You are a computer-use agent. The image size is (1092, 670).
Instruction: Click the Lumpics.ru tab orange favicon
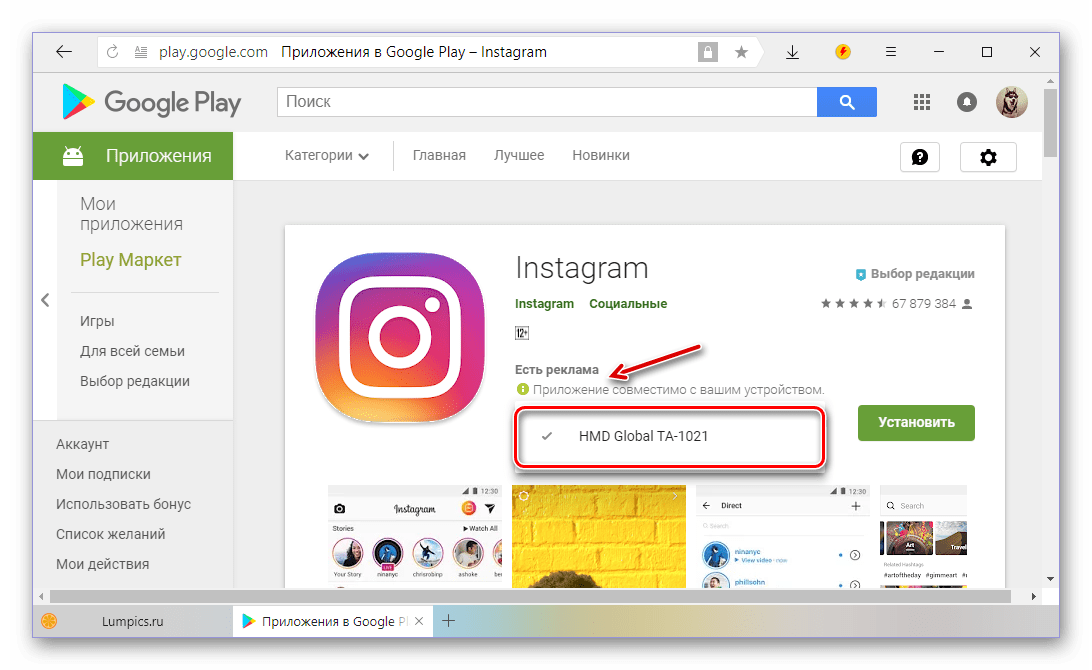point(49,621)
